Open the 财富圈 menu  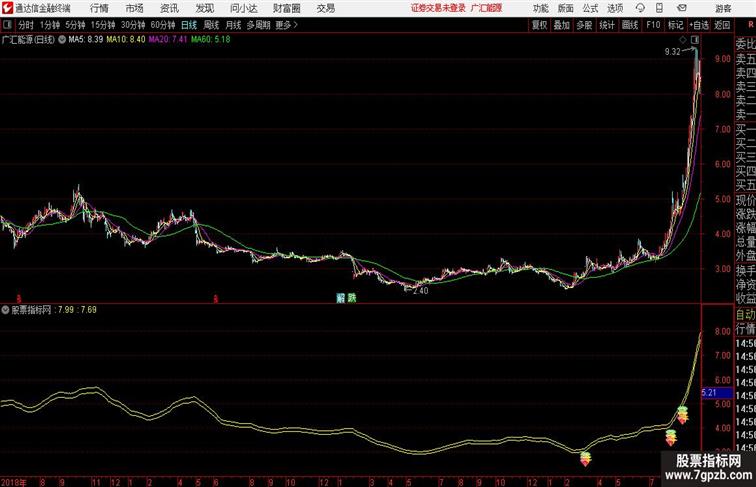[x=287, y=8]
